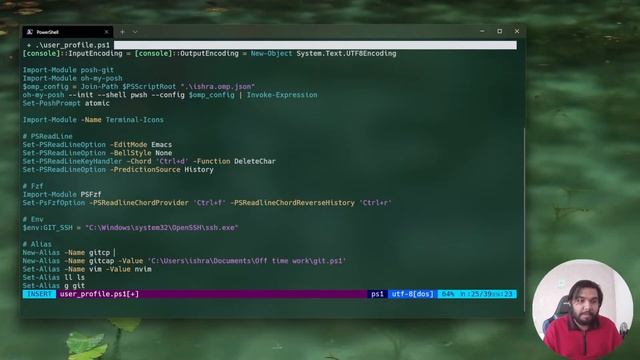640x360 pixels.
Task: Click the # Fzf comment
Action: (x=33, y=186)
